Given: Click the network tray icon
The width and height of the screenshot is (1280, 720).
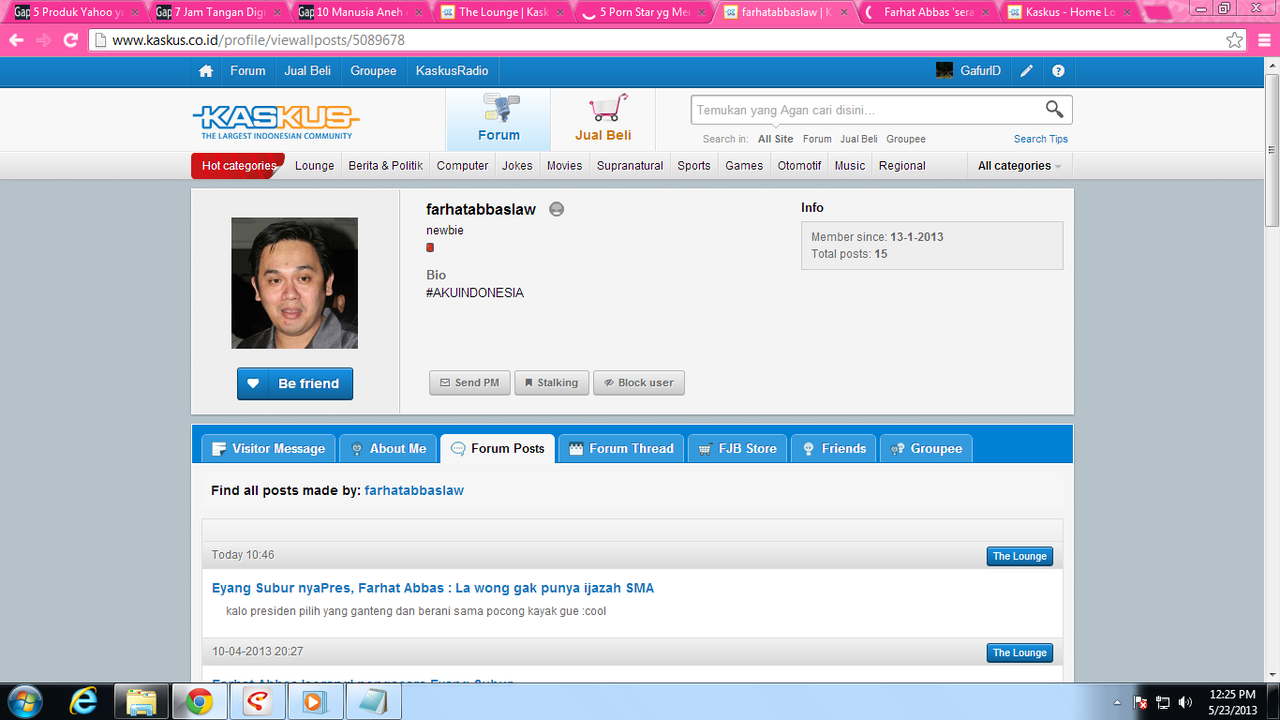Looking at the screenshot, I should 1163,702.
